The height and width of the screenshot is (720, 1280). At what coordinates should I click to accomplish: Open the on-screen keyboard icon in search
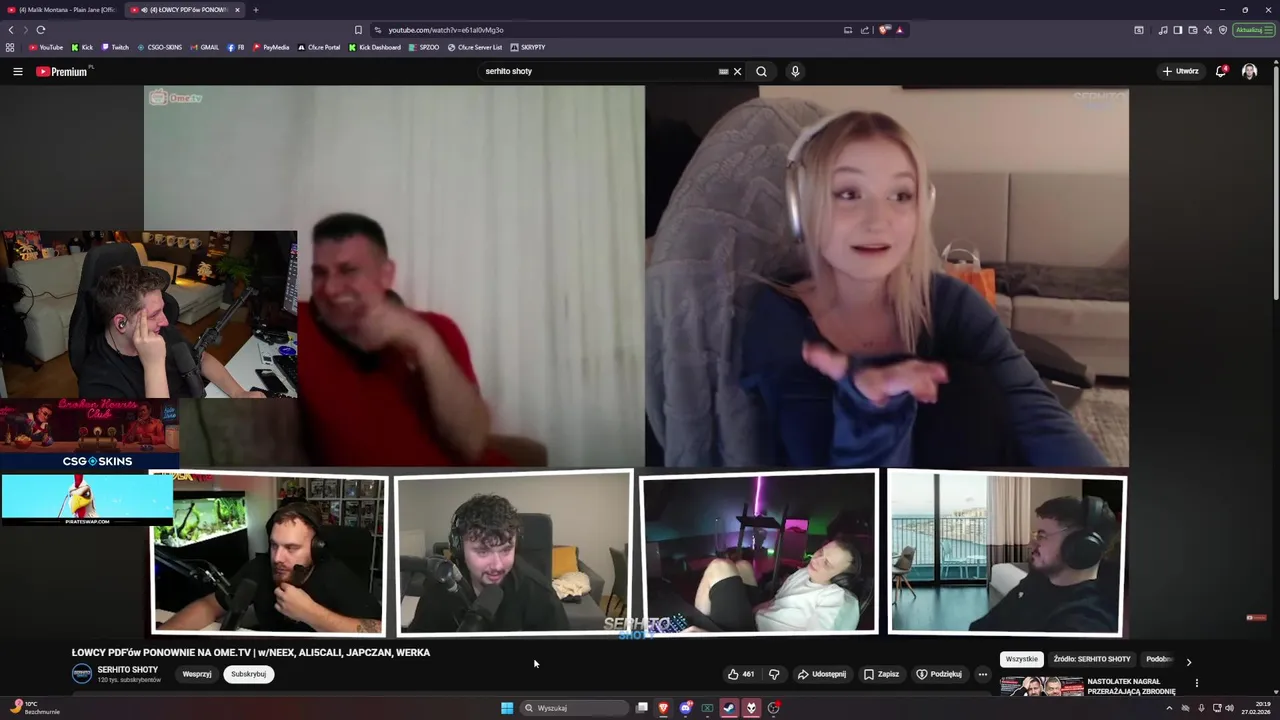[723, 71]
